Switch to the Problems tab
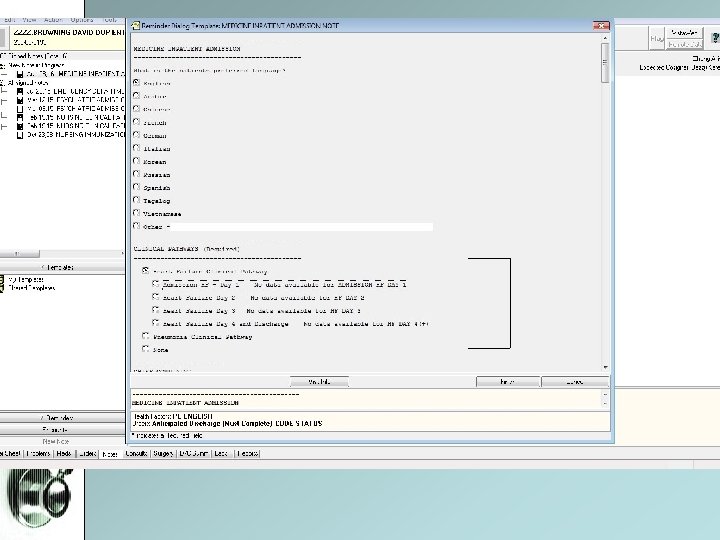This screenshot has width=720, height=540. pyautogui.click(x=39, y=454)
